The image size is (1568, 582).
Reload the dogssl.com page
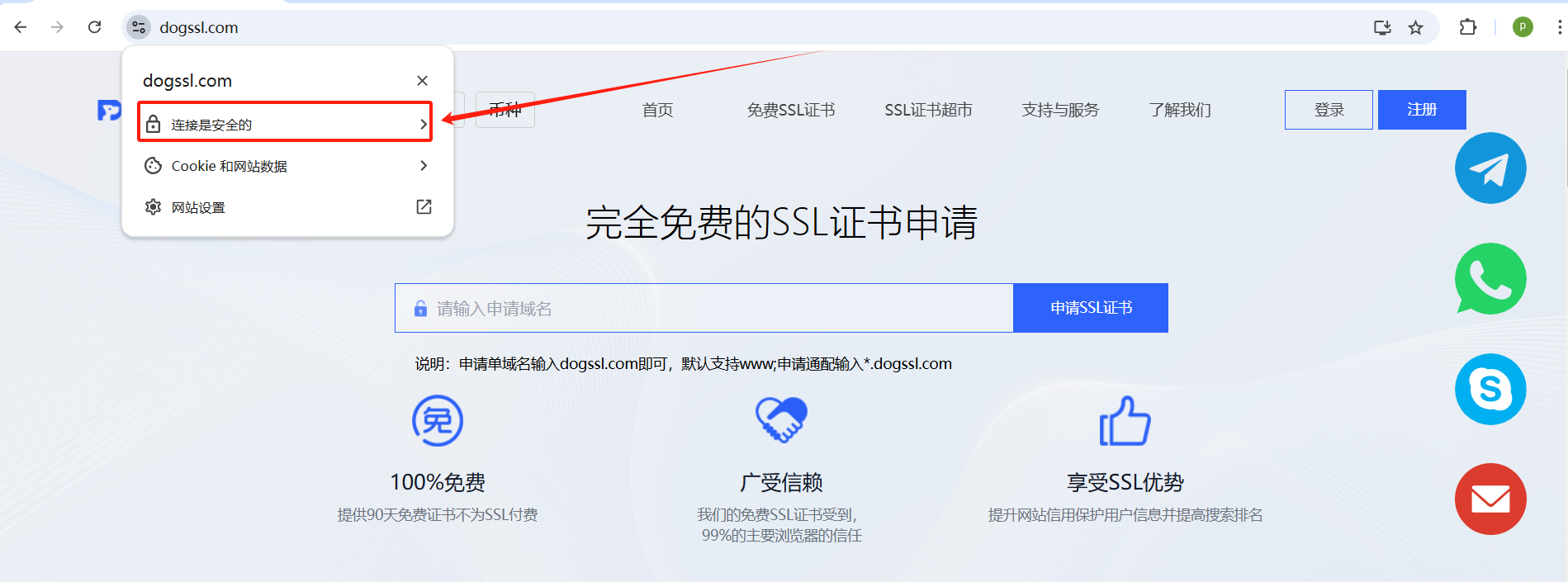[95, 27]
